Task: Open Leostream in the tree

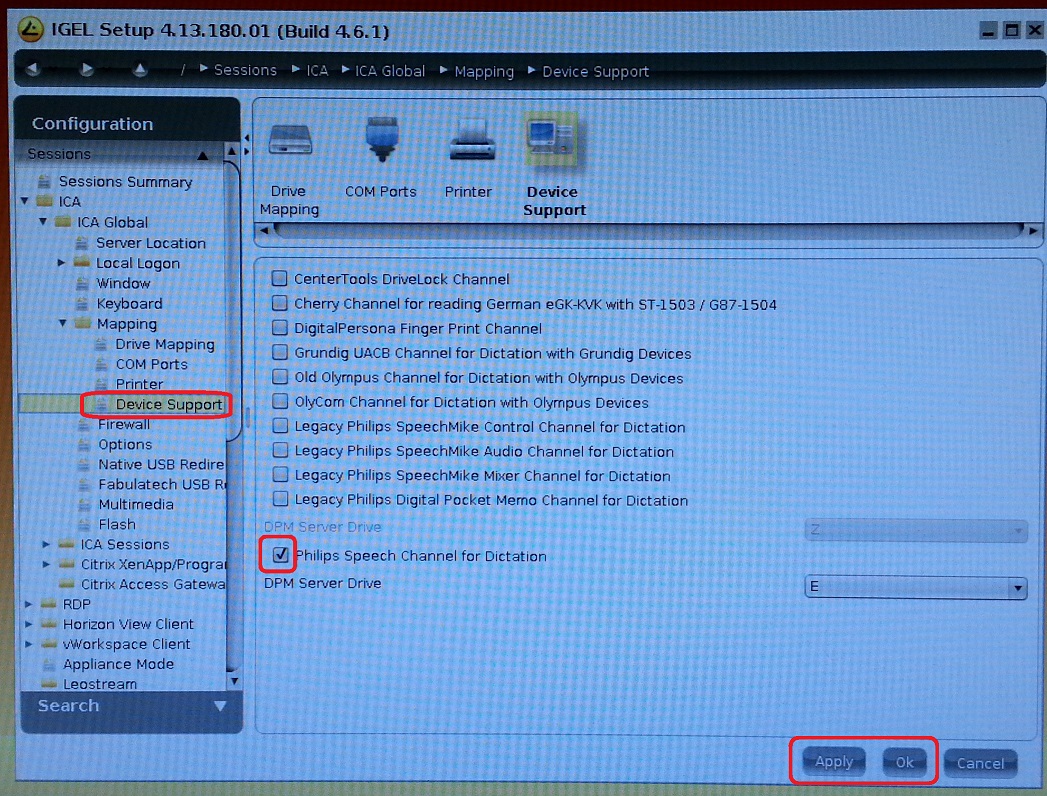Action: pyautogui.click(x=99, y=684)
